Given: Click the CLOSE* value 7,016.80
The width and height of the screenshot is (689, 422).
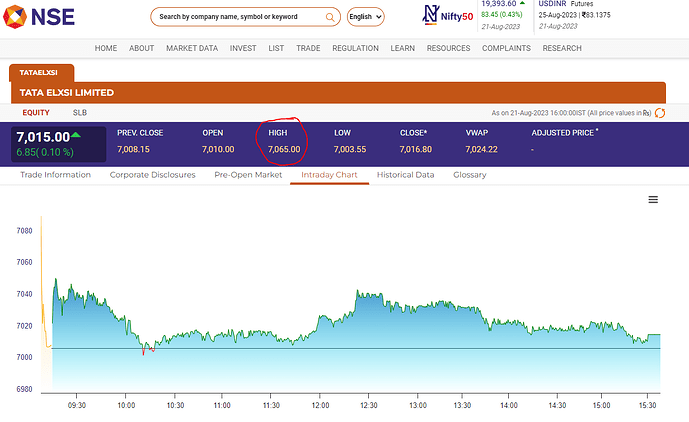Looking at the screenshot, I should pyautogui.click(x=416, y=149).
